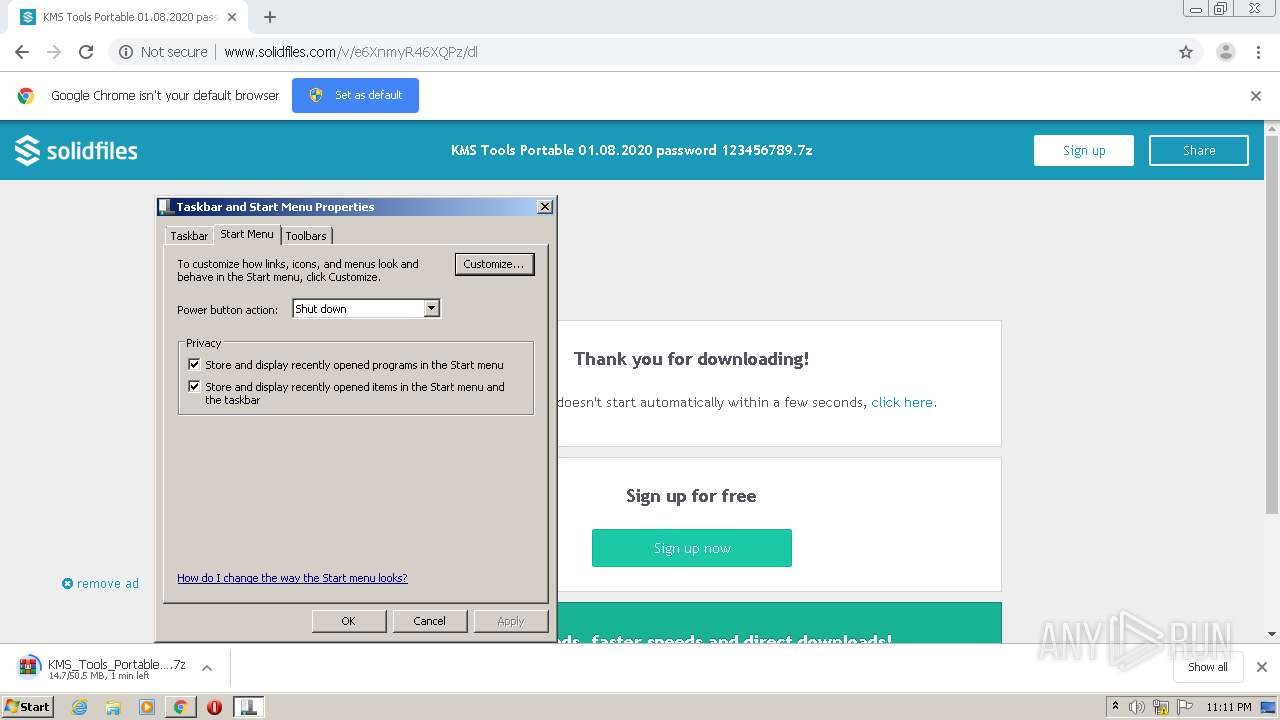Open the Chrome profile avatar icon
The height and width of the screenshot is (720, 1280).
(x=1225, y=52)
